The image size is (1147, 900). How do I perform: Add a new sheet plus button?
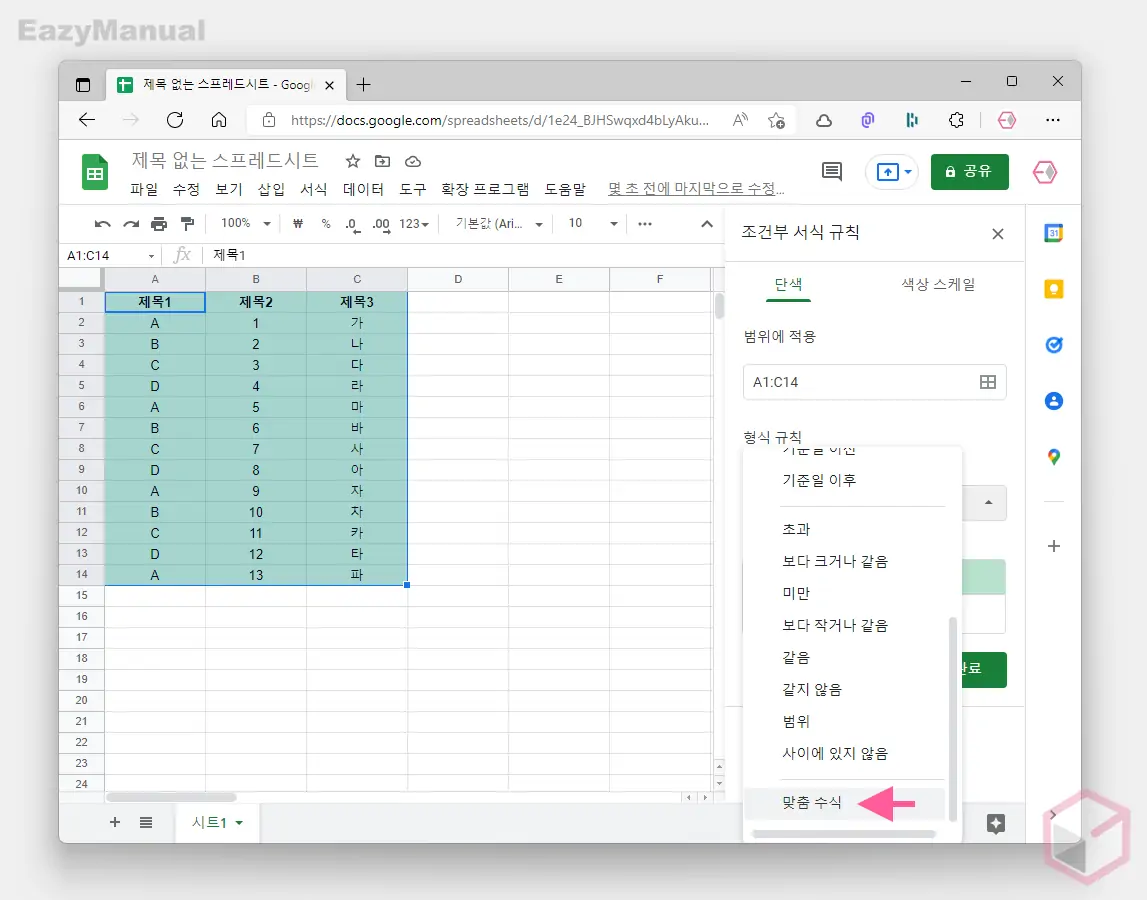(115, 822)
